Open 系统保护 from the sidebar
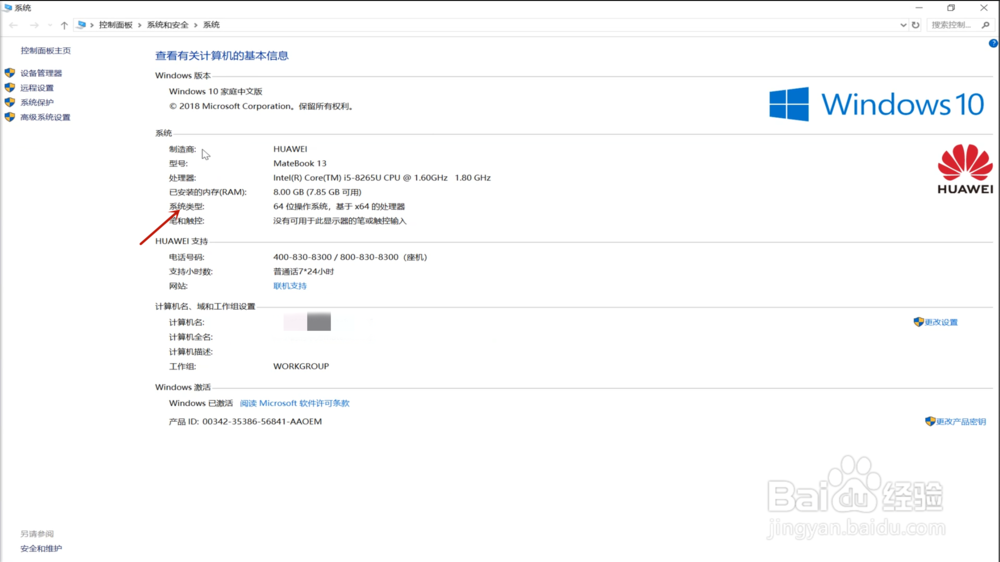Screen dimensions: 1000x562 click(37, 103)
